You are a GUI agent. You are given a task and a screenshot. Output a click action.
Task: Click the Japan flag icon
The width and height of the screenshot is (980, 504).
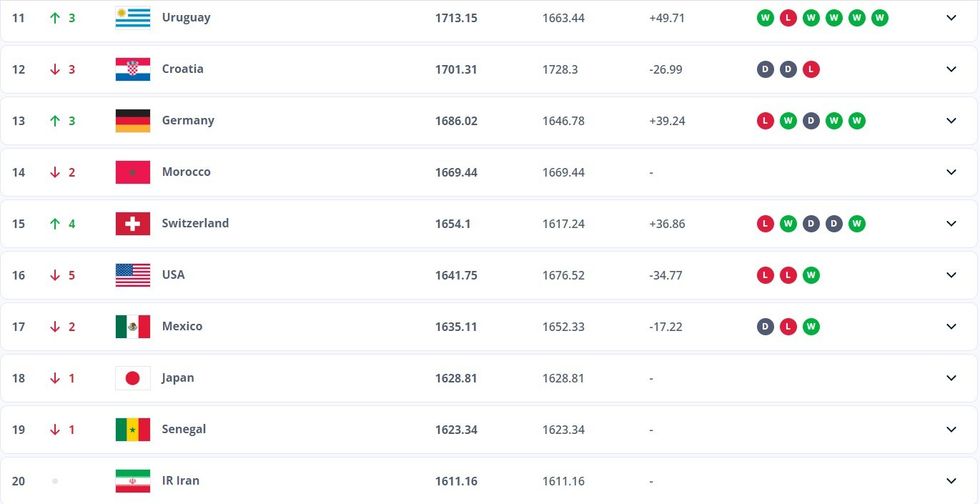point(133,378)
